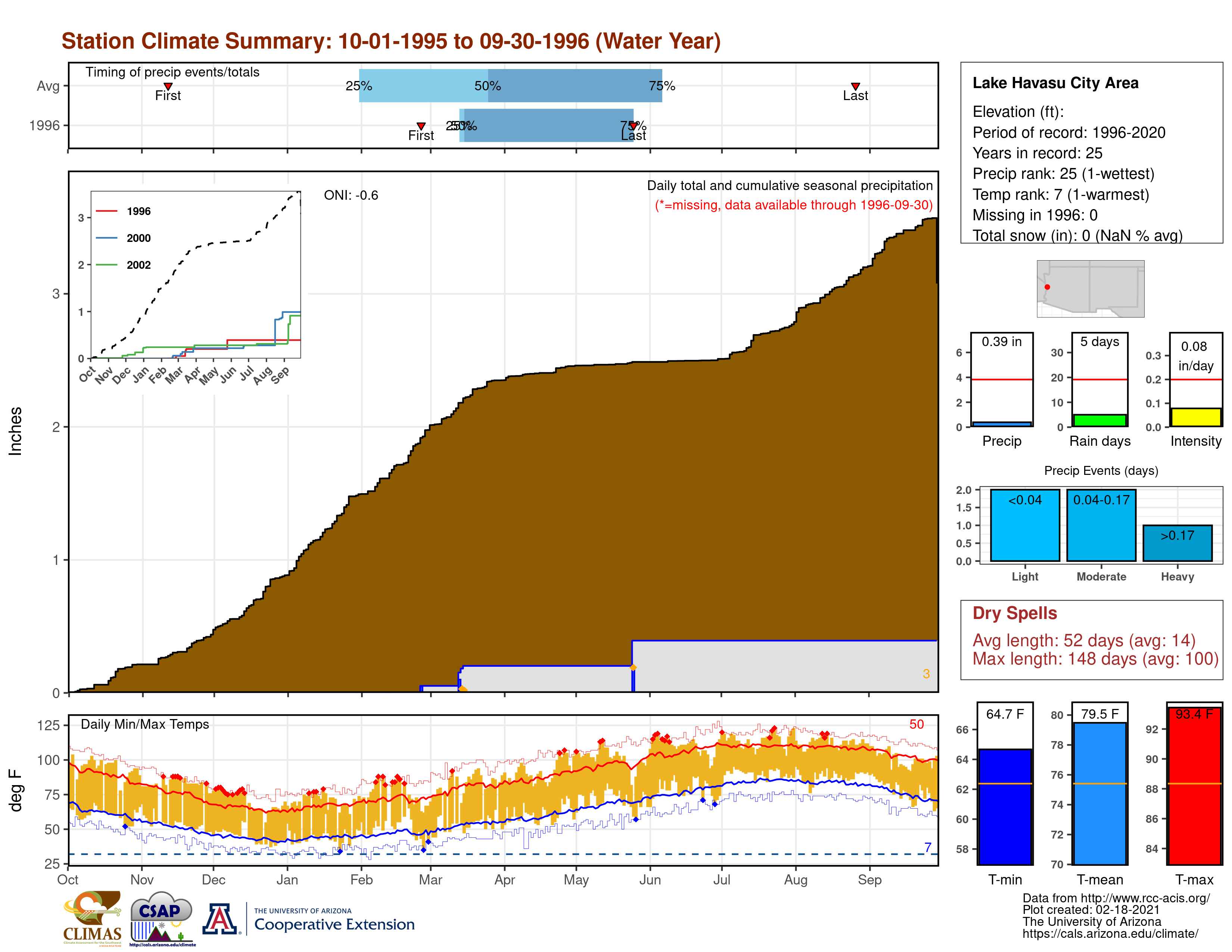Click the red 50 count in temps panel
The width and height of the screenshot is (1232, 952).
(917, 724)
